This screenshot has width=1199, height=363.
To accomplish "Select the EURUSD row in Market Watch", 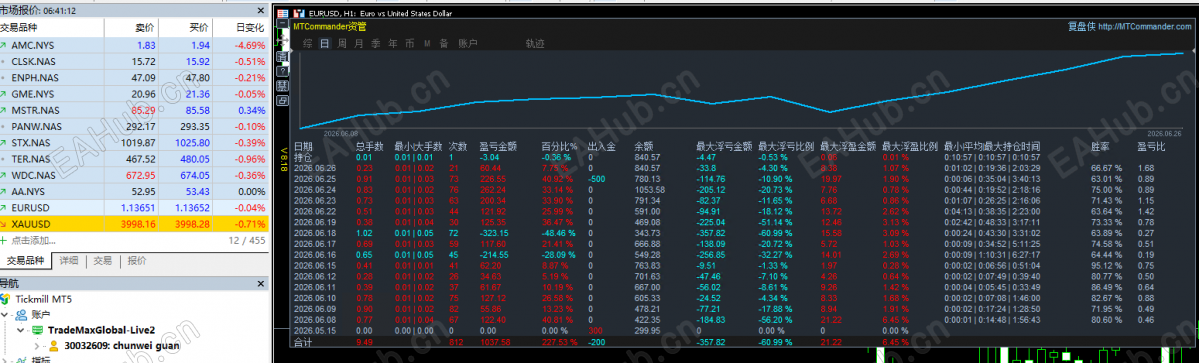I will point(134,207).
